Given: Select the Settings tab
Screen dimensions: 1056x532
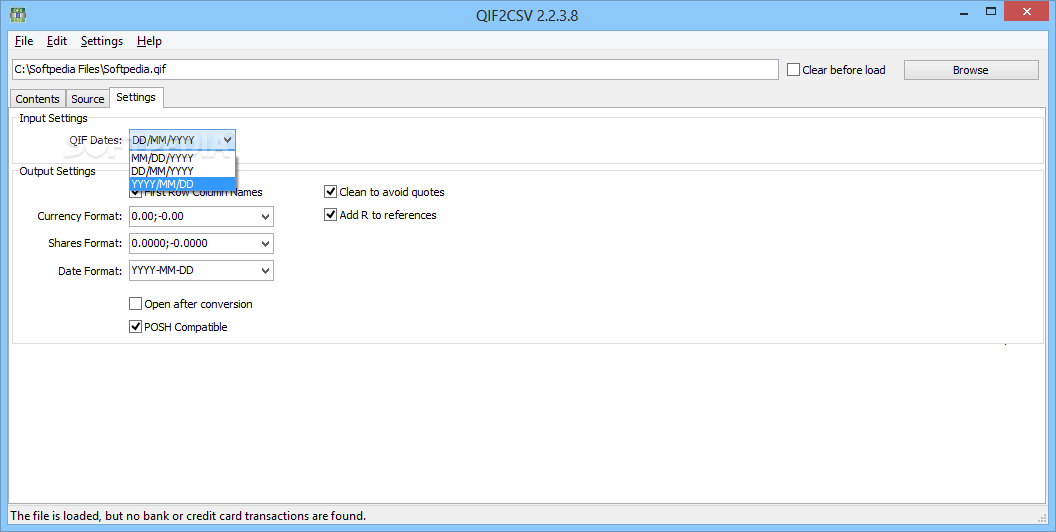Looking at the screenshot, I should 136,97.
